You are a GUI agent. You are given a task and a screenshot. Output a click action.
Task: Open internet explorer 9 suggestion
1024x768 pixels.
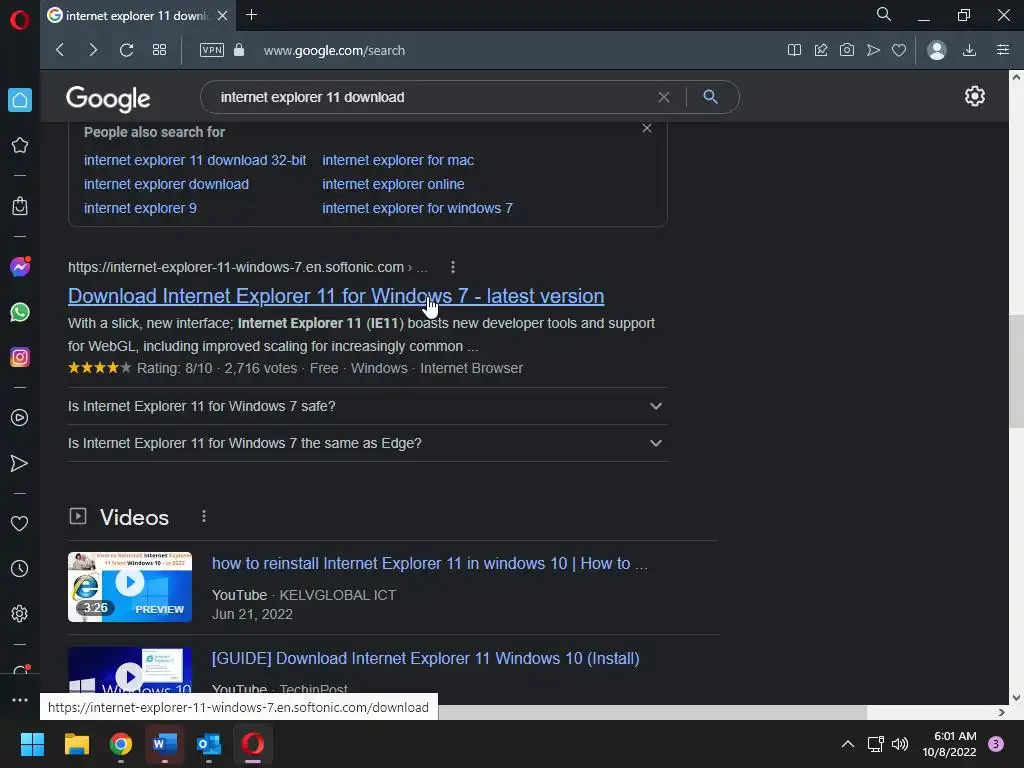tap(140, 208)
